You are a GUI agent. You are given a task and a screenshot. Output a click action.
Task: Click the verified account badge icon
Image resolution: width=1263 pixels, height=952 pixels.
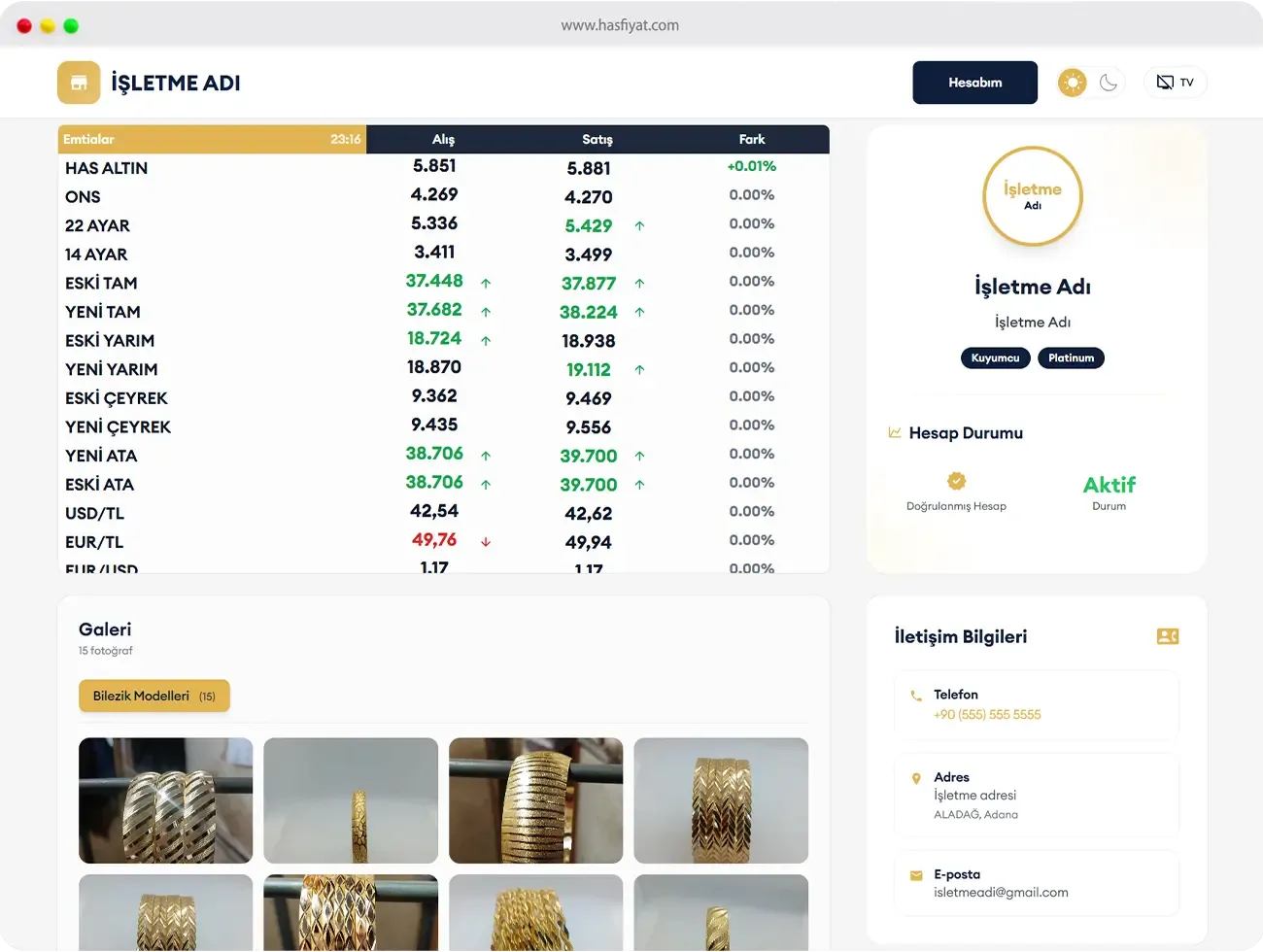[x=957, y=481]
